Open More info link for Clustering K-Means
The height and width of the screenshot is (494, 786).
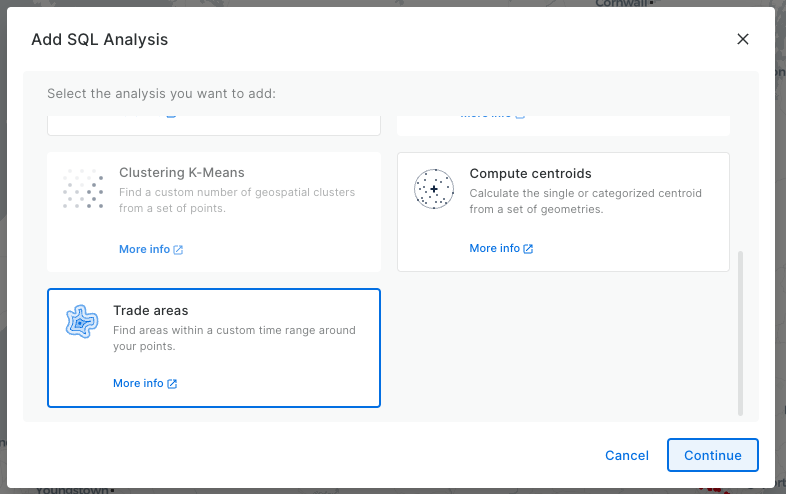click(x=144, y=249)
